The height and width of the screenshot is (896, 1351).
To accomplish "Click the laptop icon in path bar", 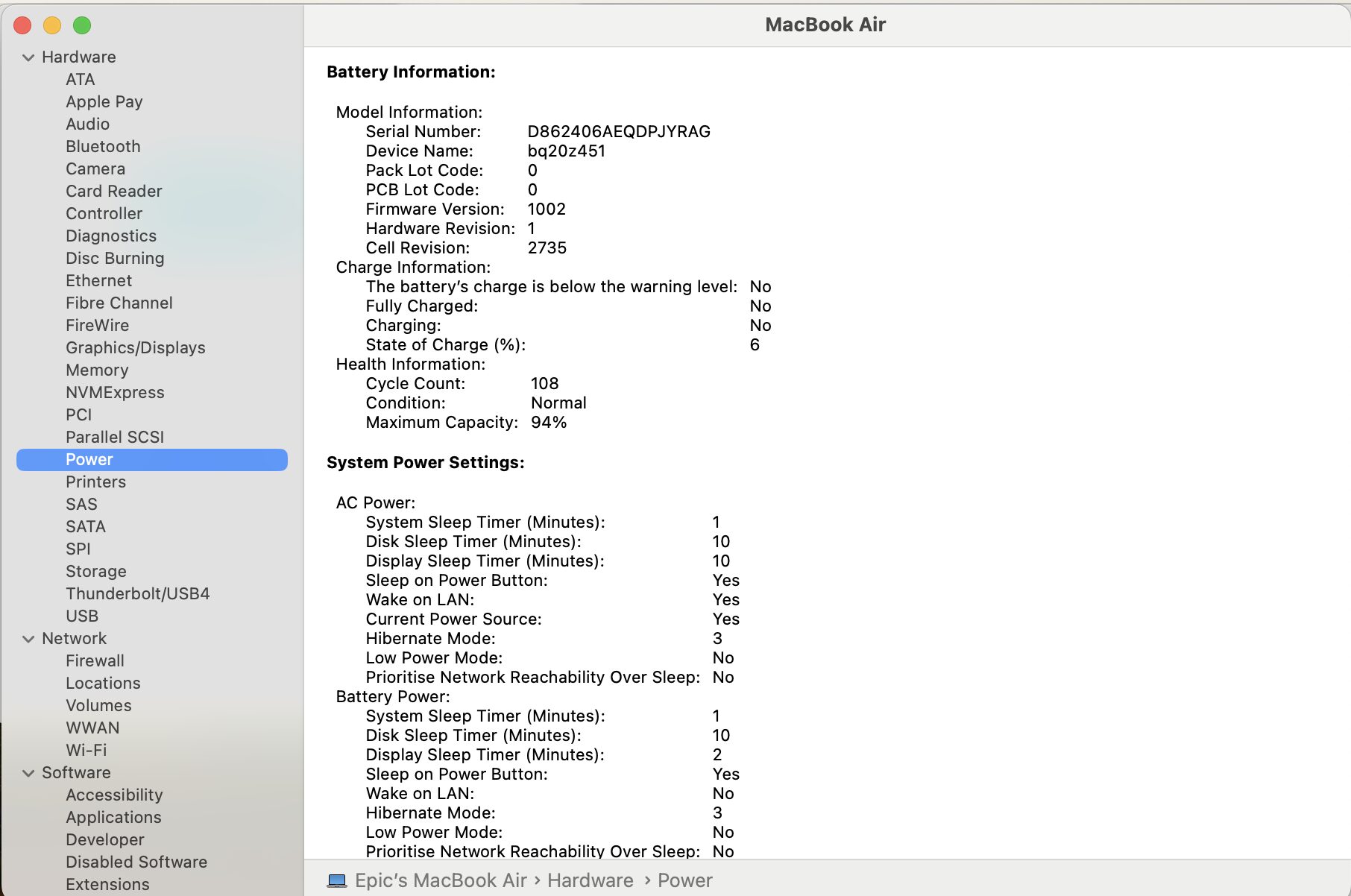I will tap(337, 881).
